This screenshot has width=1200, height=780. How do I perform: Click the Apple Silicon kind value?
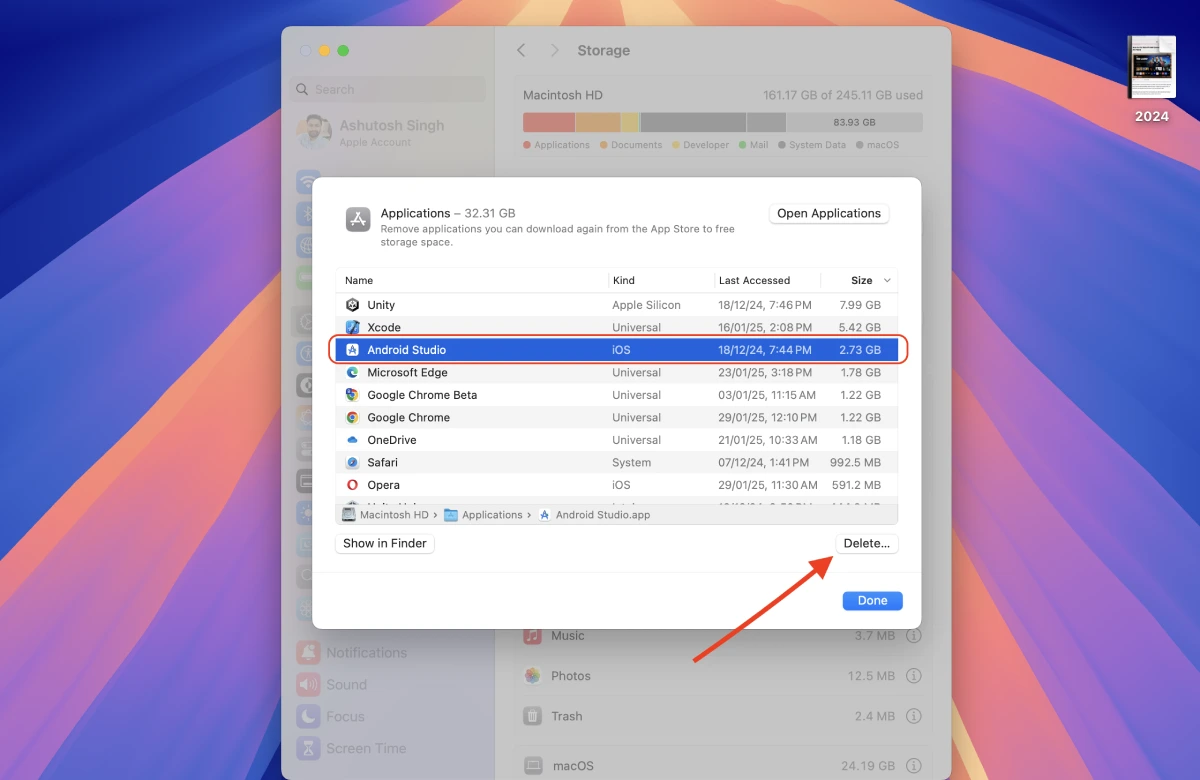click(646, 305)
